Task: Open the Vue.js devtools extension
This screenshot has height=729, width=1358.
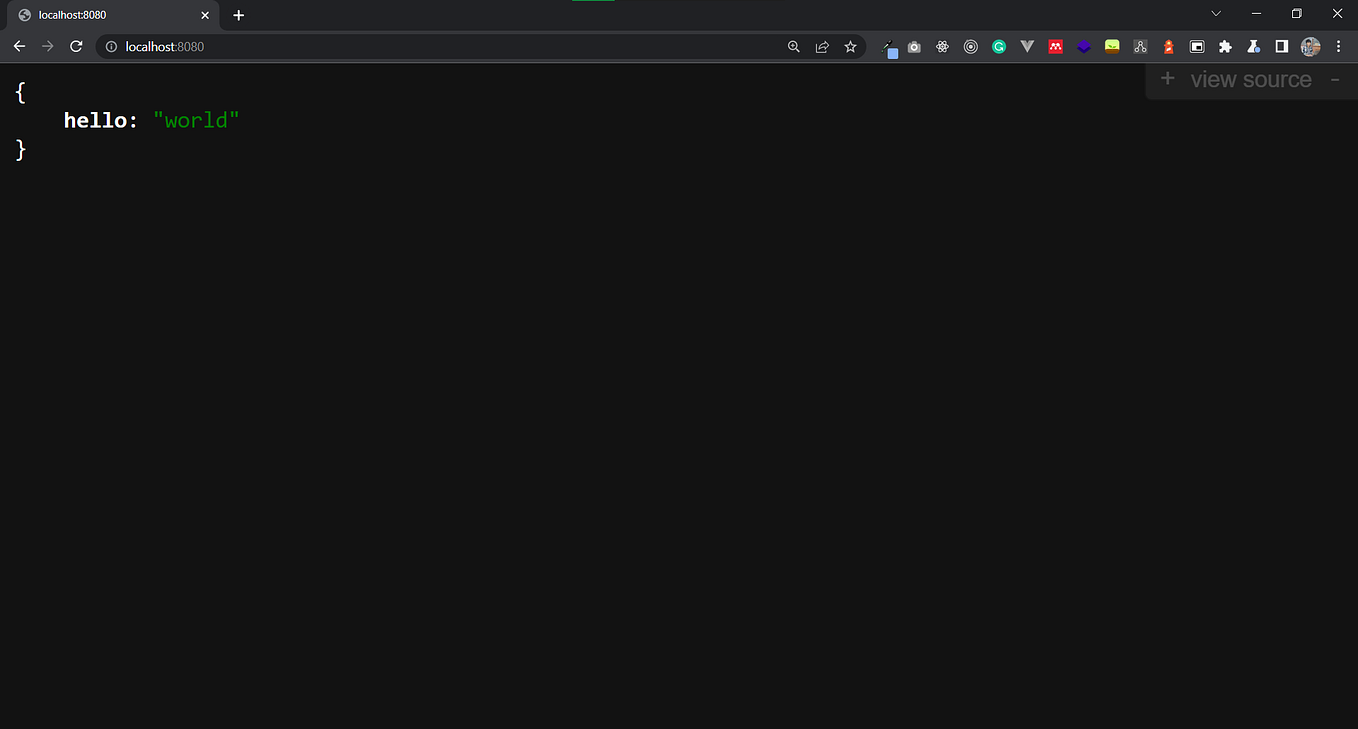Action: pyautogui.click(x=1027, y=46)
